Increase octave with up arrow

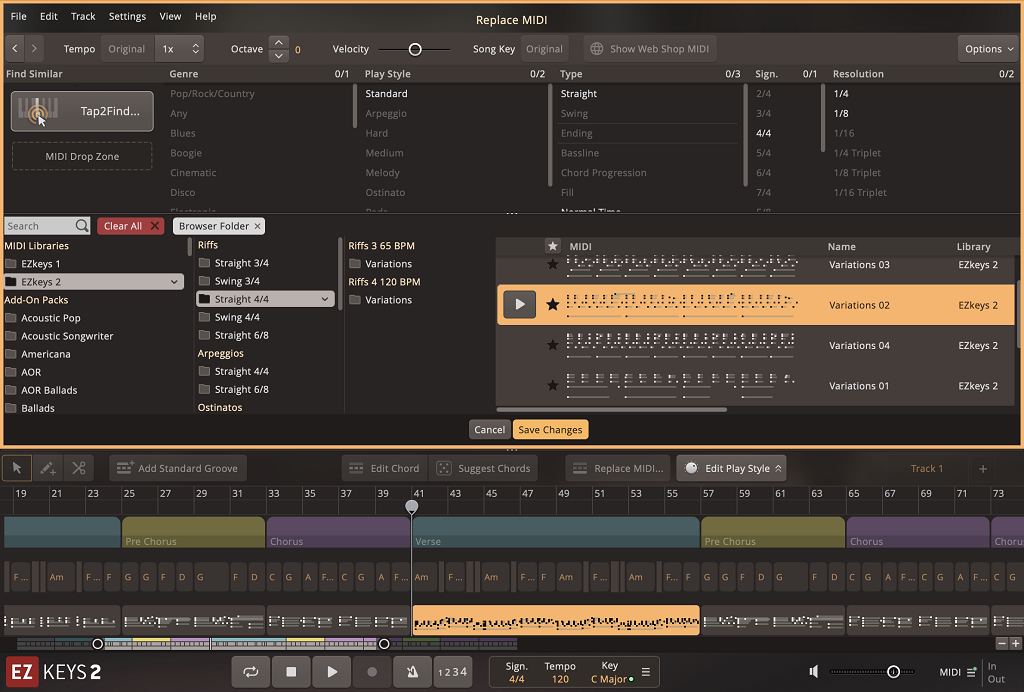pyautogui.click(x=278, y=42)
